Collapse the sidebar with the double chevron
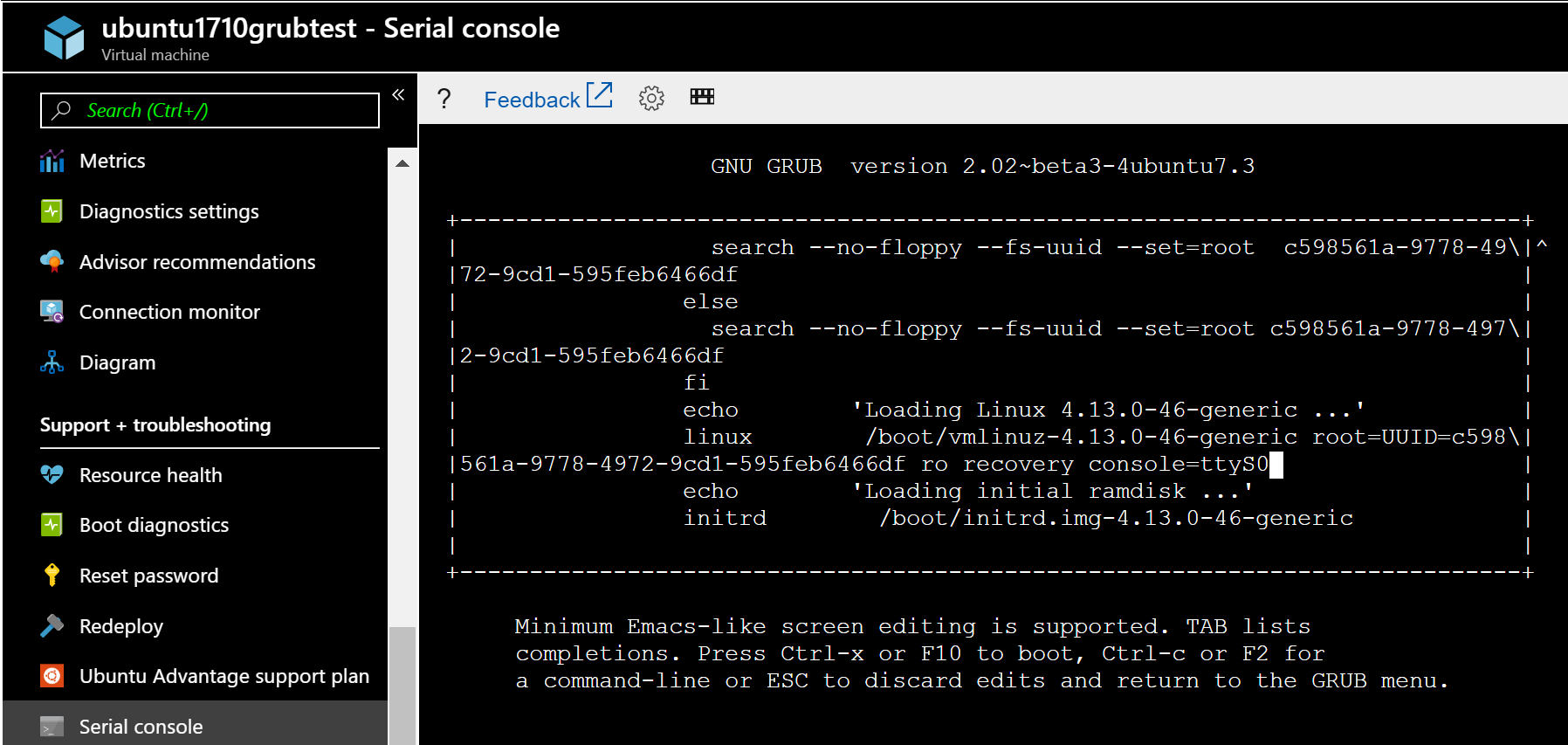The image size is (1568, 745). tap(397, 94)
